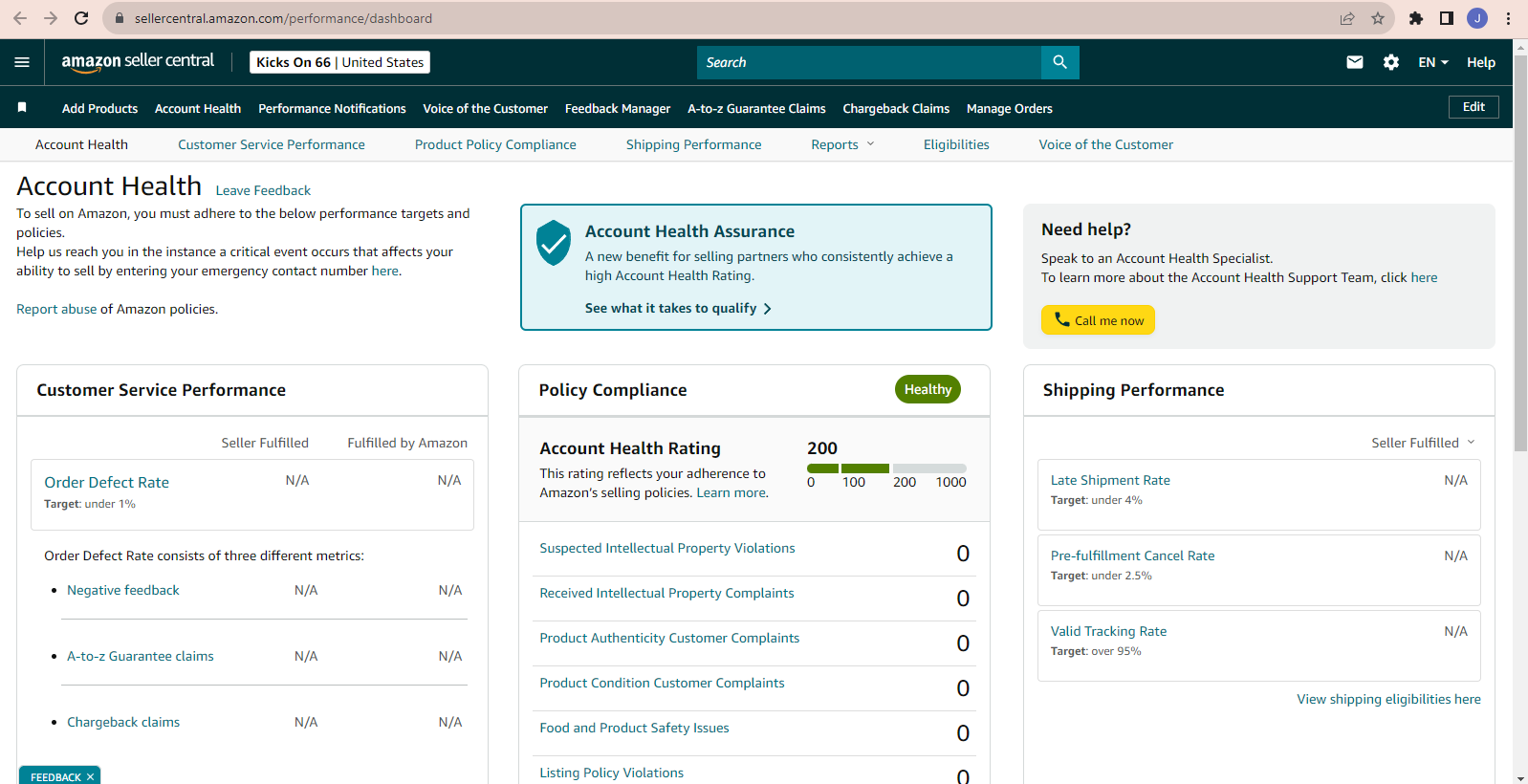Open A-to-z Guarantee Claims menu item
Image resolution: width=1528 pixels, height=784 pixels.
click(x=756, y=108)
